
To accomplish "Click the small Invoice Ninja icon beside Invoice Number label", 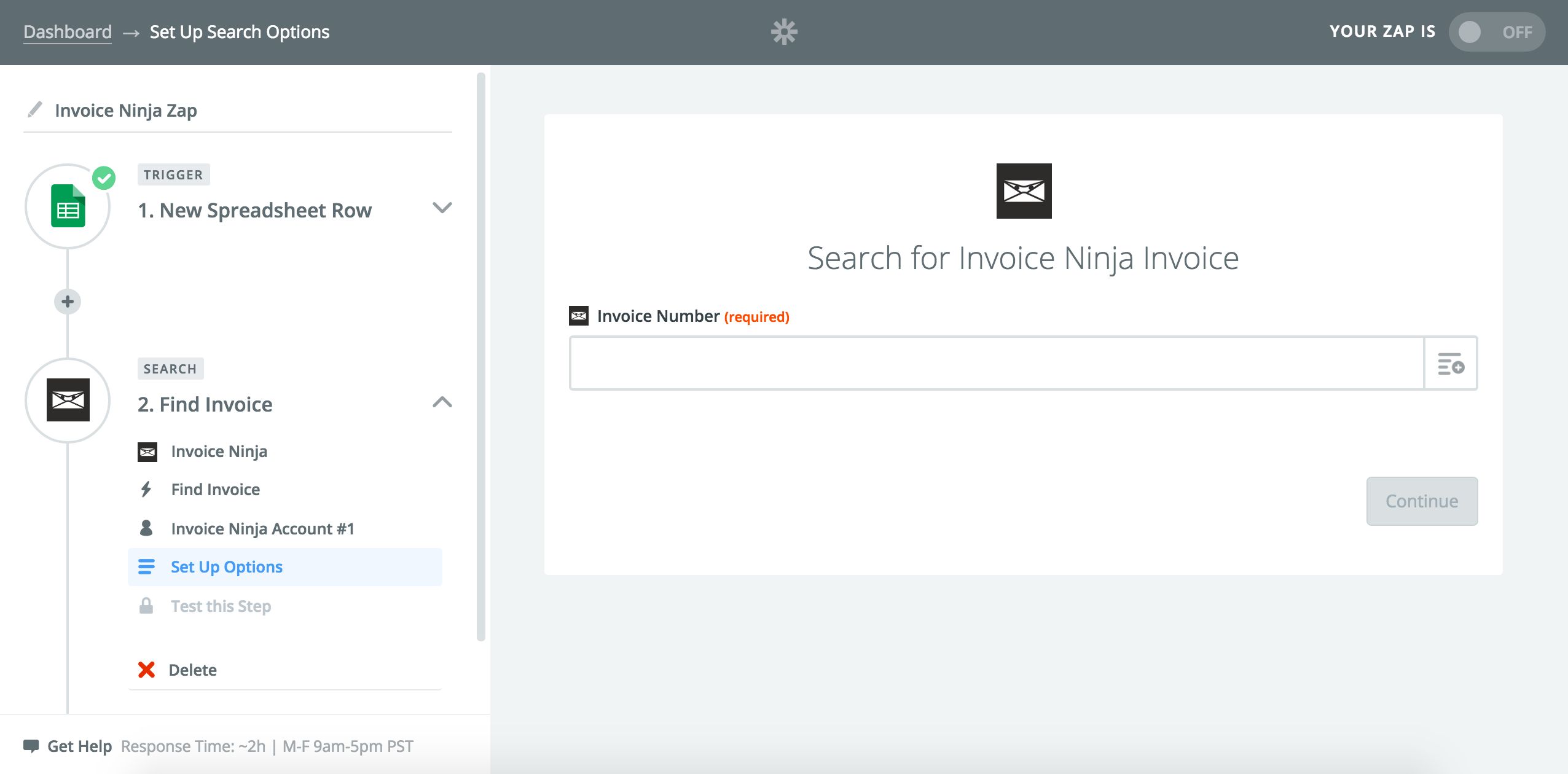I will 579,316.
